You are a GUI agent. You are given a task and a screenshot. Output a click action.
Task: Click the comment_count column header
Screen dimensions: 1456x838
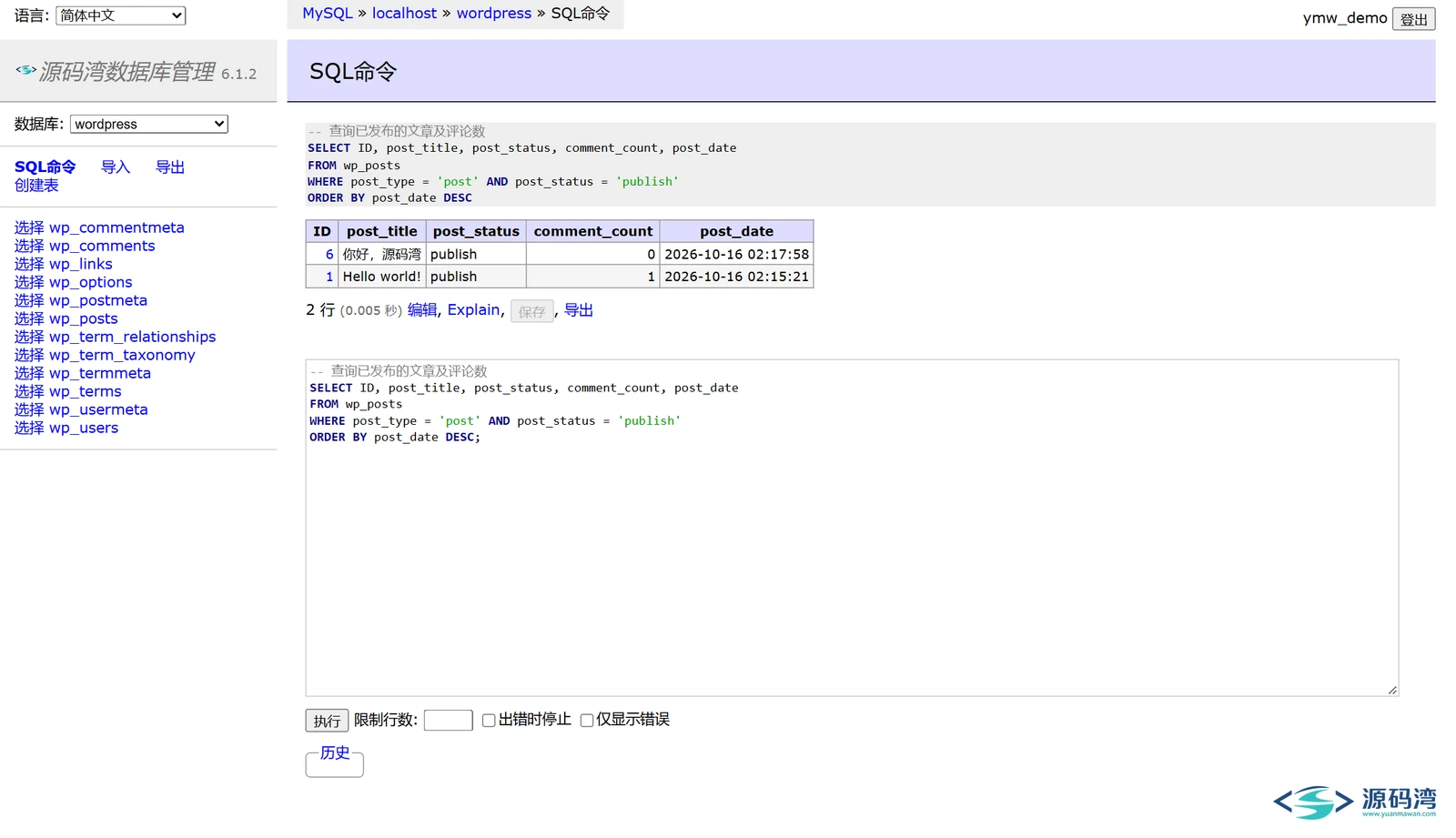[593, 231]
